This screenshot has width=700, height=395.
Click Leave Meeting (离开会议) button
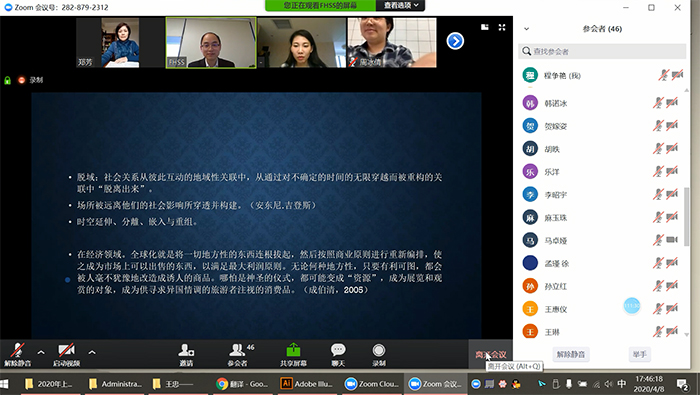491,355
